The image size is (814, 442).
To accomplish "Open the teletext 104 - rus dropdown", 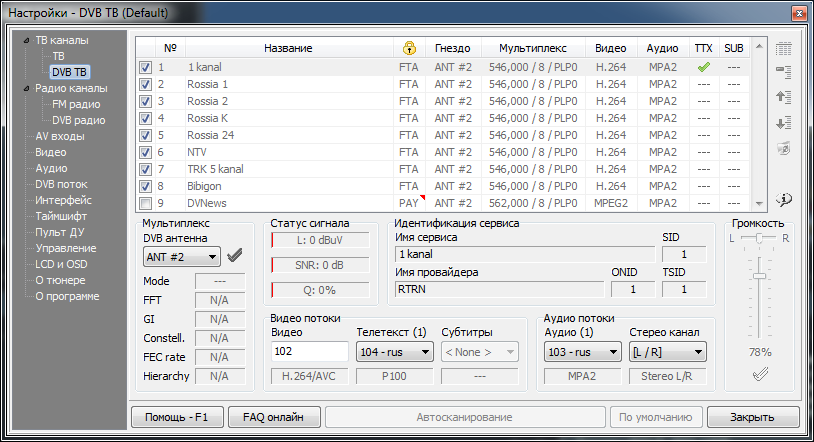I will click(x=394, y=352).
